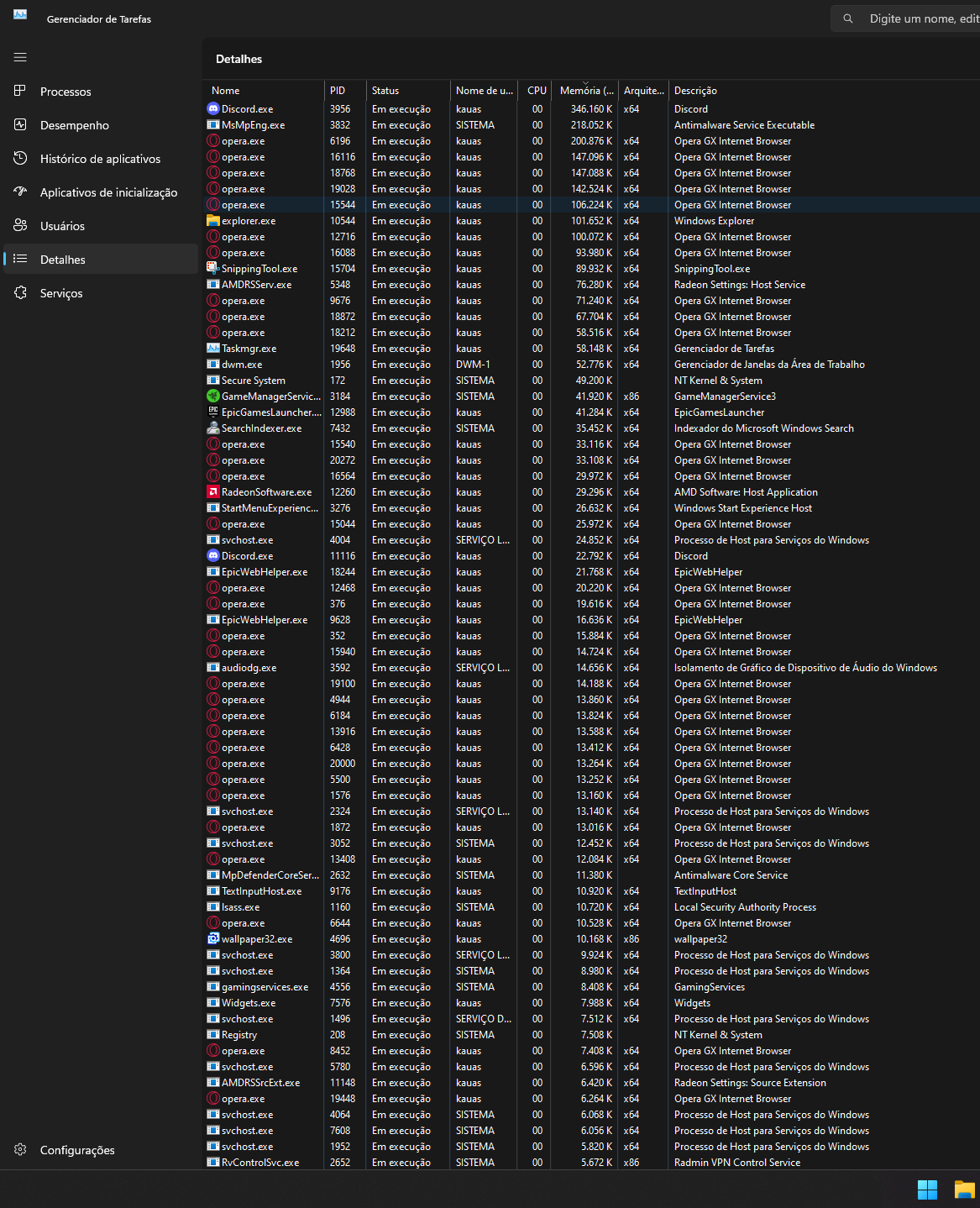Click the Opera icon for PID 6196
Image resolution: width=980 pixels, height=1208 pixels.
213,140
